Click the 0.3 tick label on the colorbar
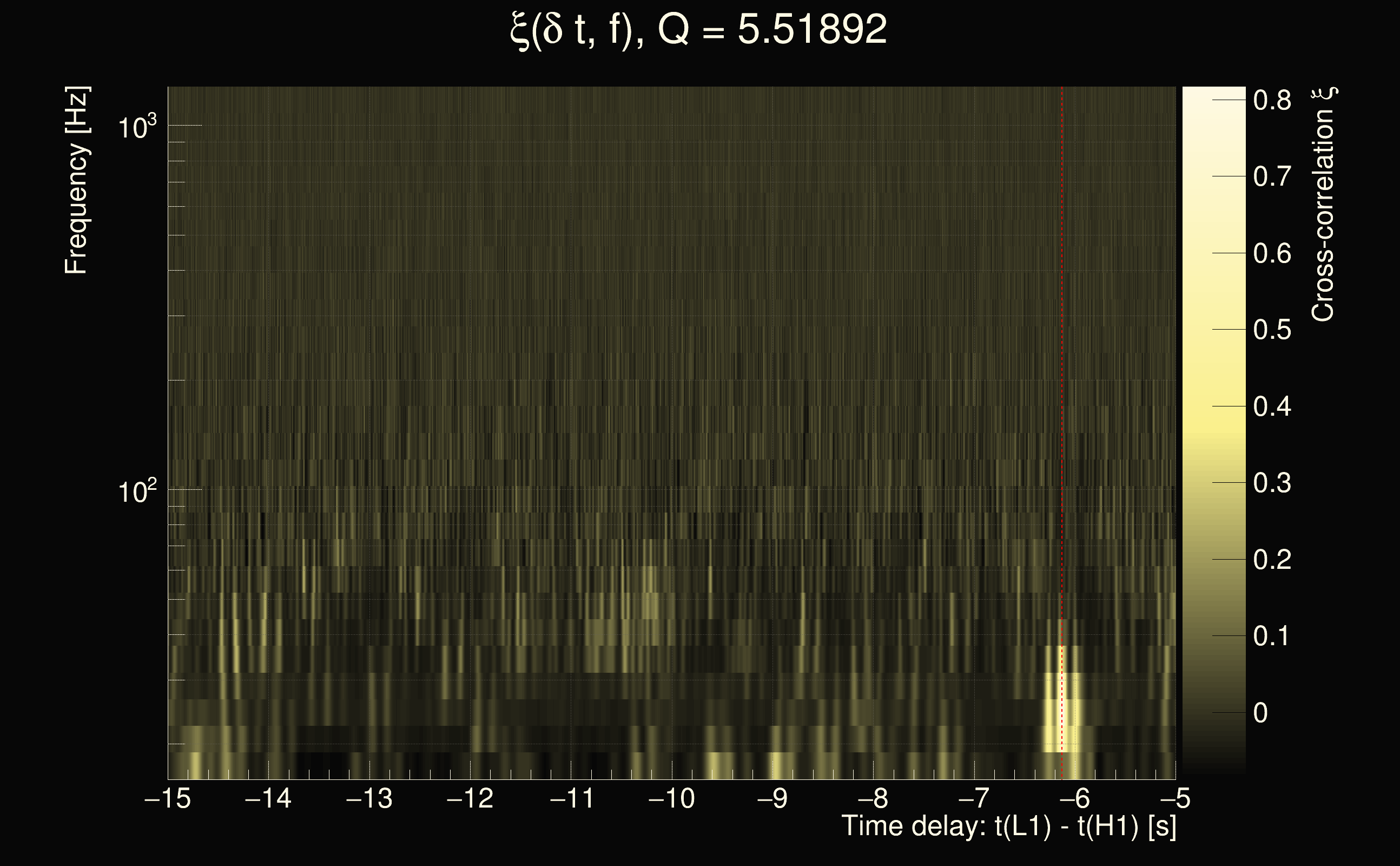 pyautogui.click(x=1272, y=483)
